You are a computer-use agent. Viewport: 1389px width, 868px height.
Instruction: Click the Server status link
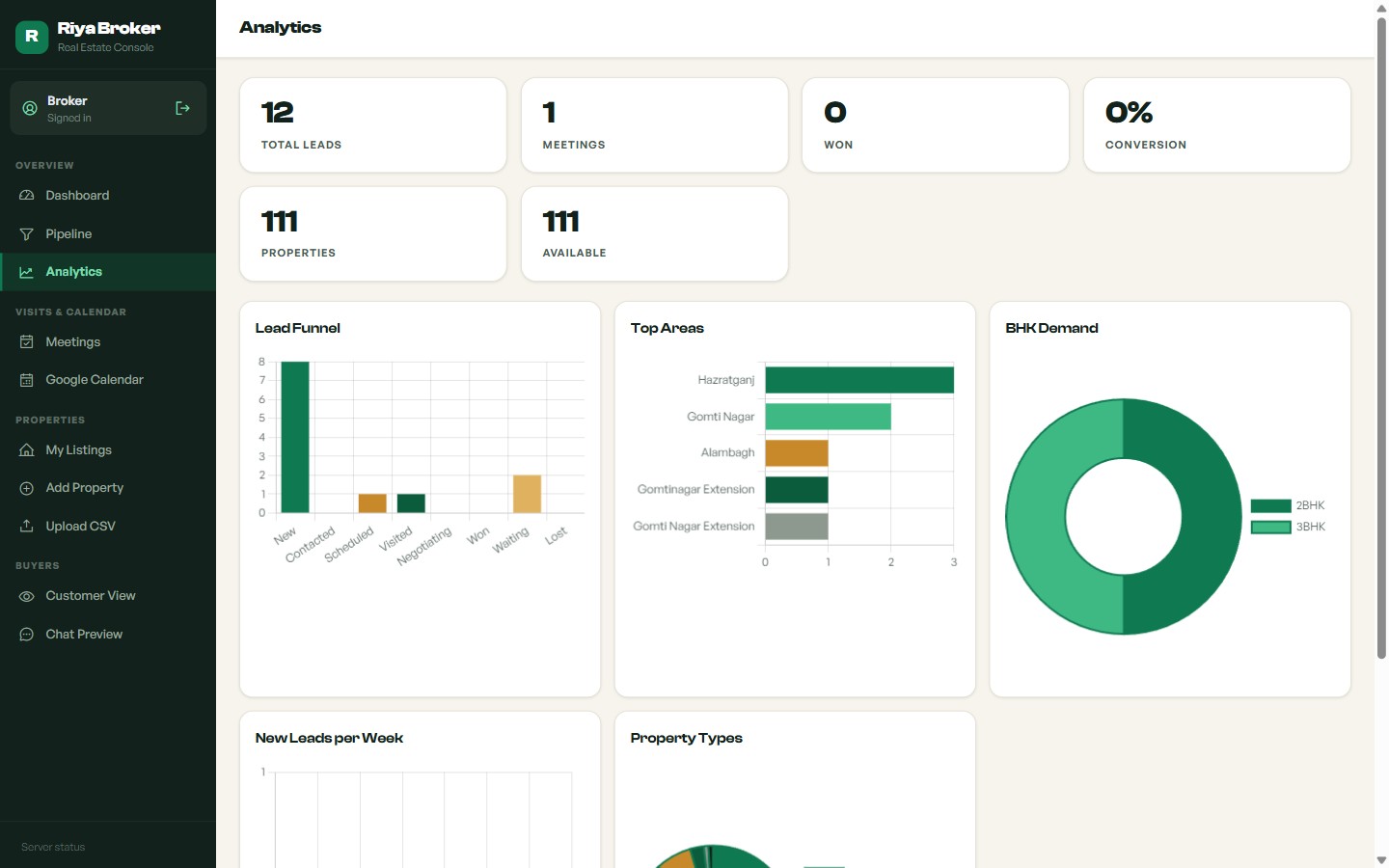coord(53,847)
